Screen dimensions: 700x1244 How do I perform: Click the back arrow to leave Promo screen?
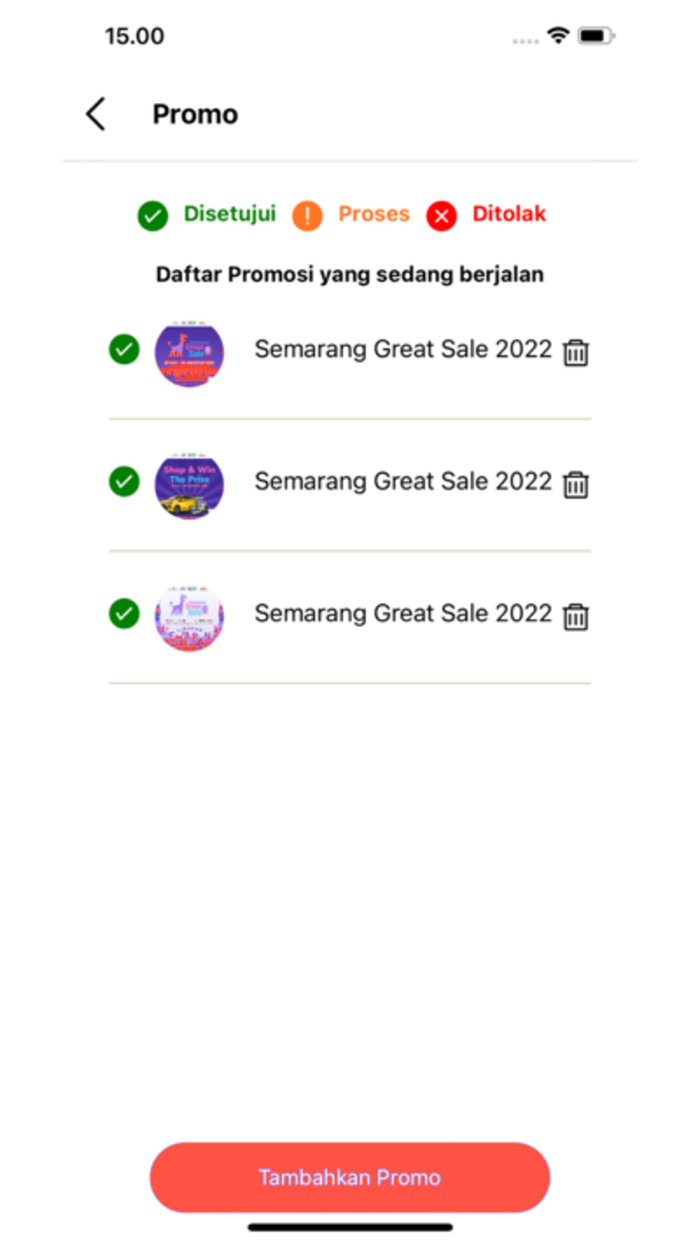point(94,114)
